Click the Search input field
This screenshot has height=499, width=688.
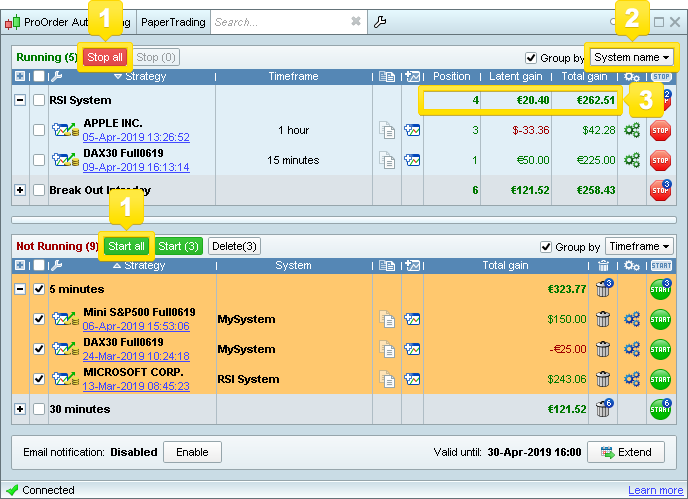(280, 21)
